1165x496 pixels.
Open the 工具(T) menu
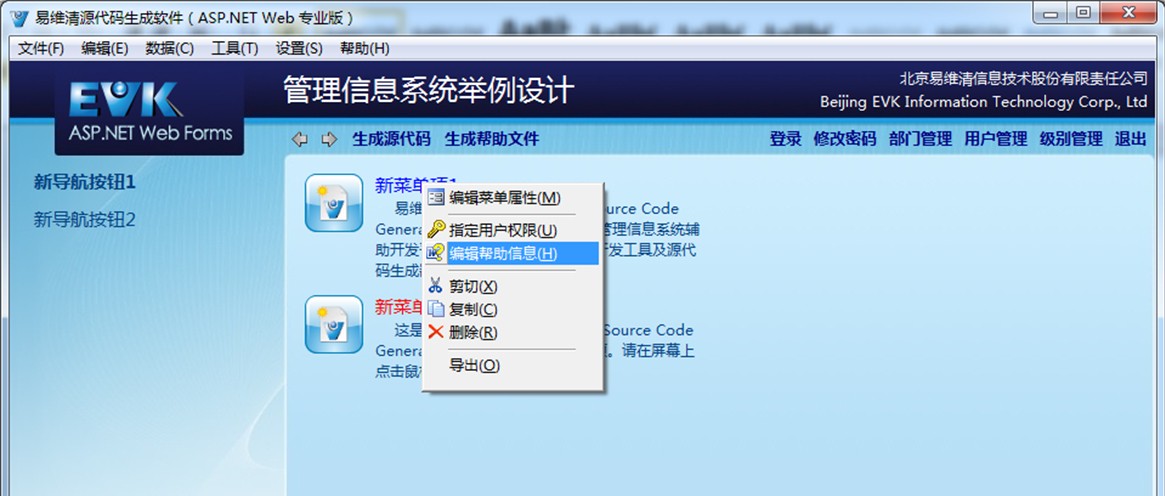[x=235, y=48]
